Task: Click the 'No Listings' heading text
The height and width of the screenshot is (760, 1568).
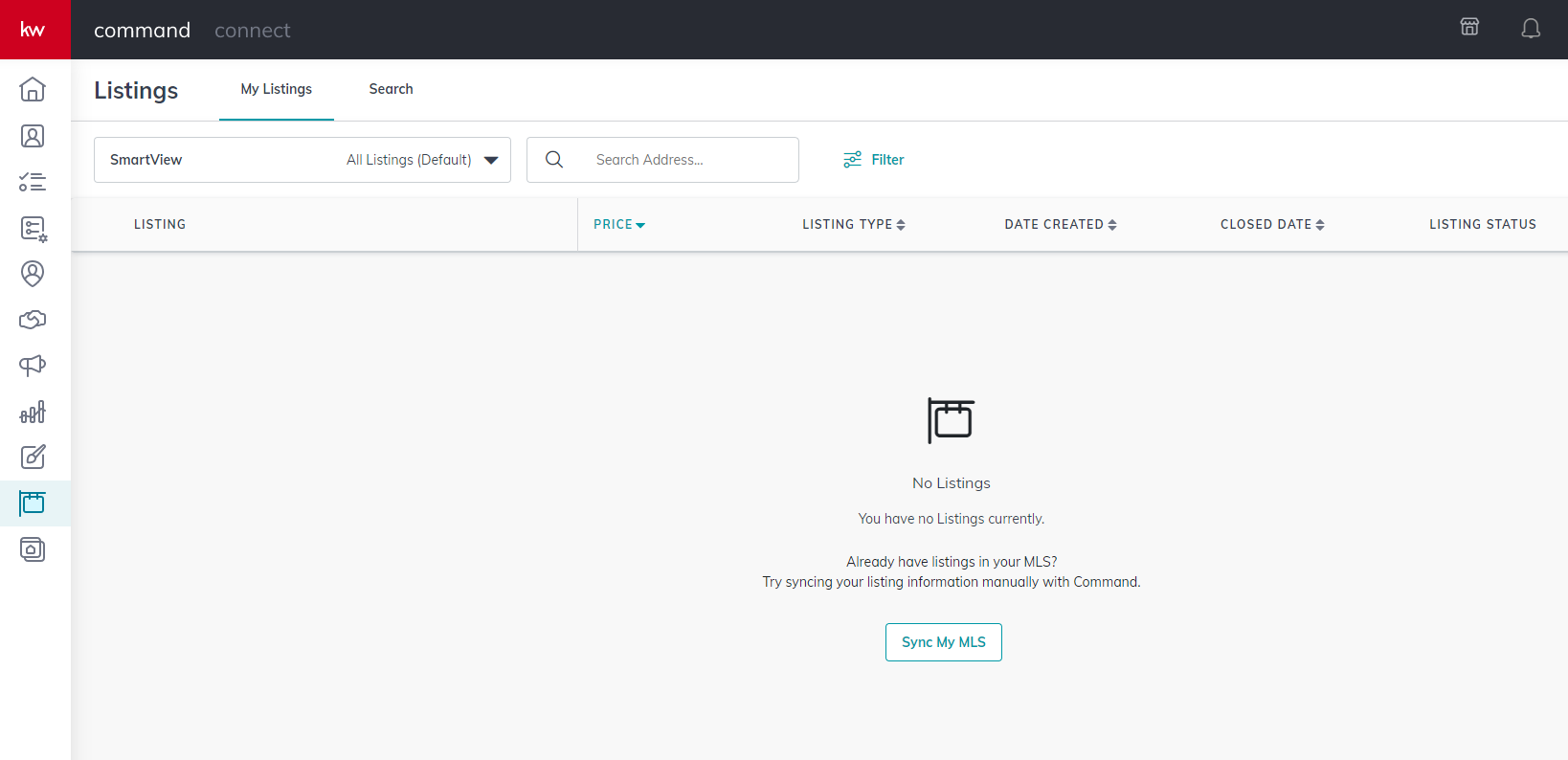Action: pos(952,483)
